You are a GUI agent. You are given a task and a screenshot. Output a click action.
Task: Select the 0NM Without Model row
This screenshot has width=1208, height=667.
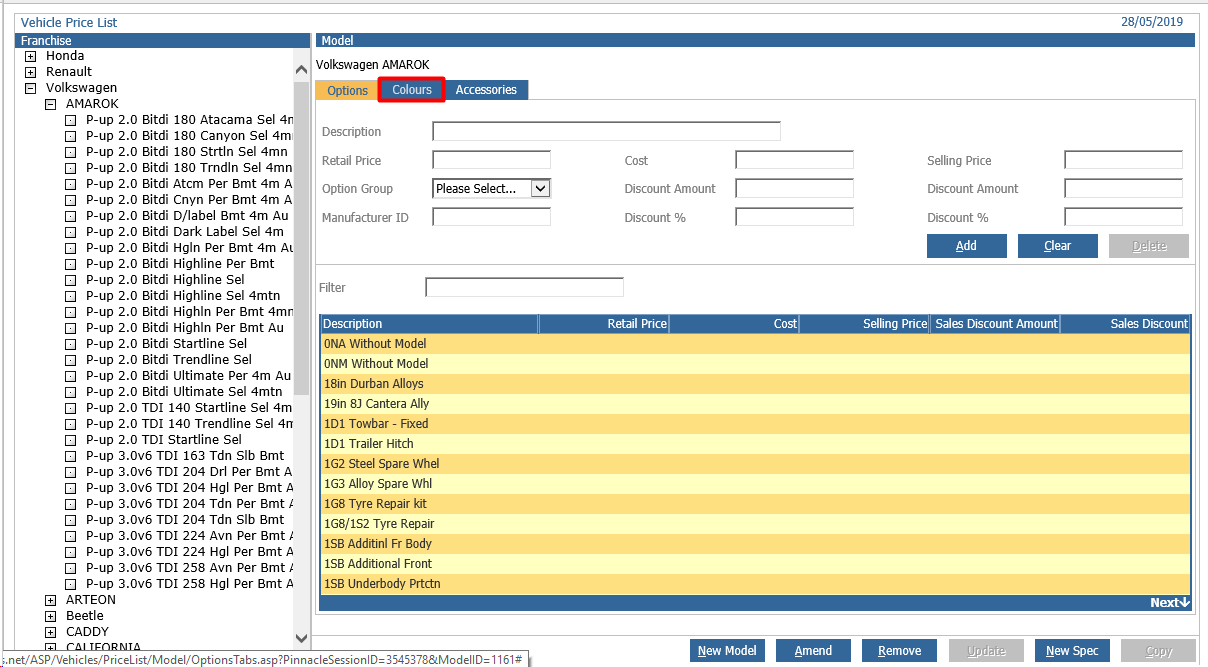point(755,364)
